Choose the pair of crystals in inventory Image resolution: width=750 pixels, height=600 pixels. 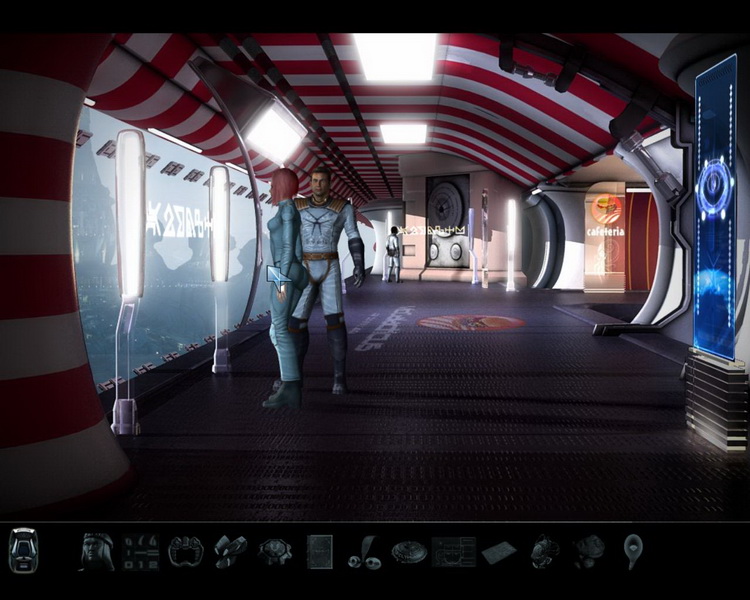click(230, 551)
